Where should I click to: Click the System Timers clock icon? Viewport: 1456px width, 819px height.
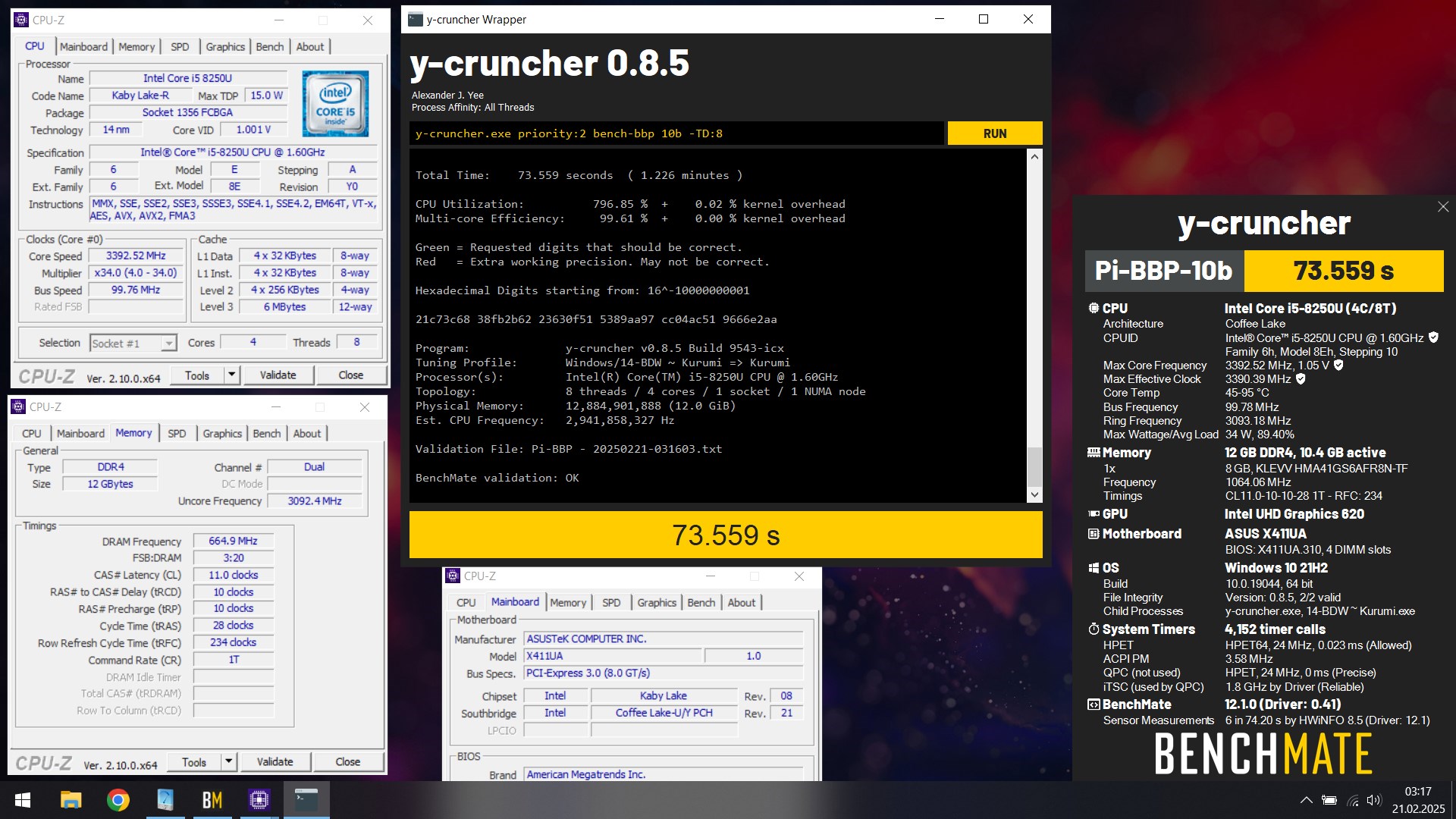point(1094,629)
